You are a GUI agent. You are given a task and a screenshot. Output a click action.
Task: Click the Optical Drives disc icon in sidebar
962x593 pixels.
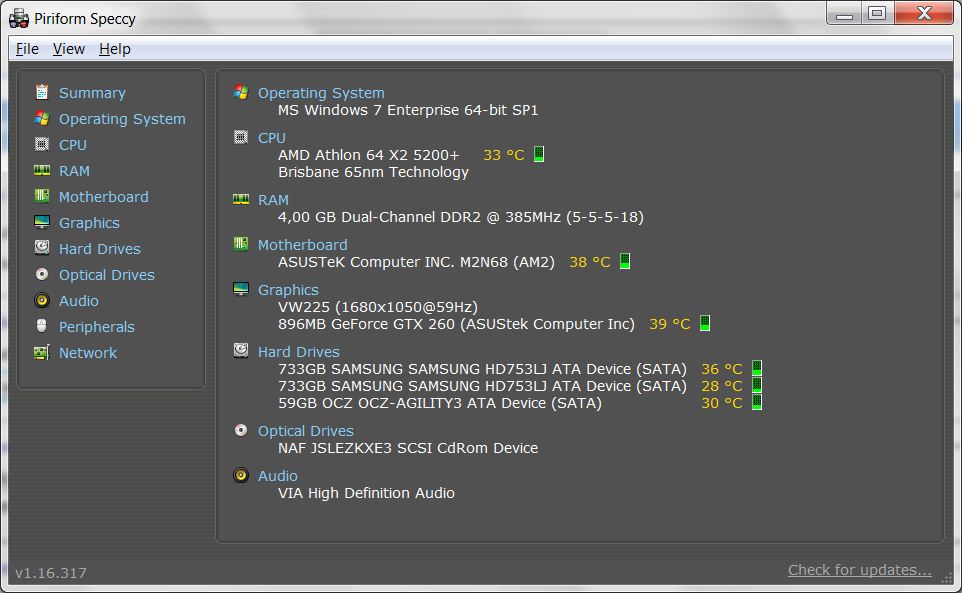[42, 274]
